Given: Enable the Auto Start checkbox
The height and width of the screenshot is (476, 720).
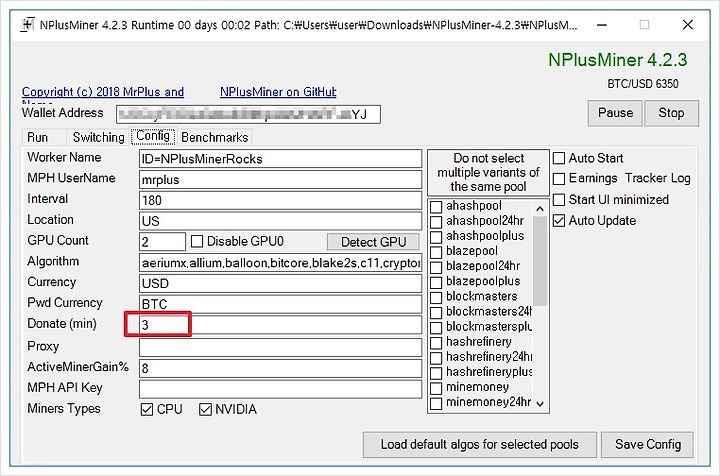Looking at the screenshot, I should pyautogui.click(x=559, y=158).
